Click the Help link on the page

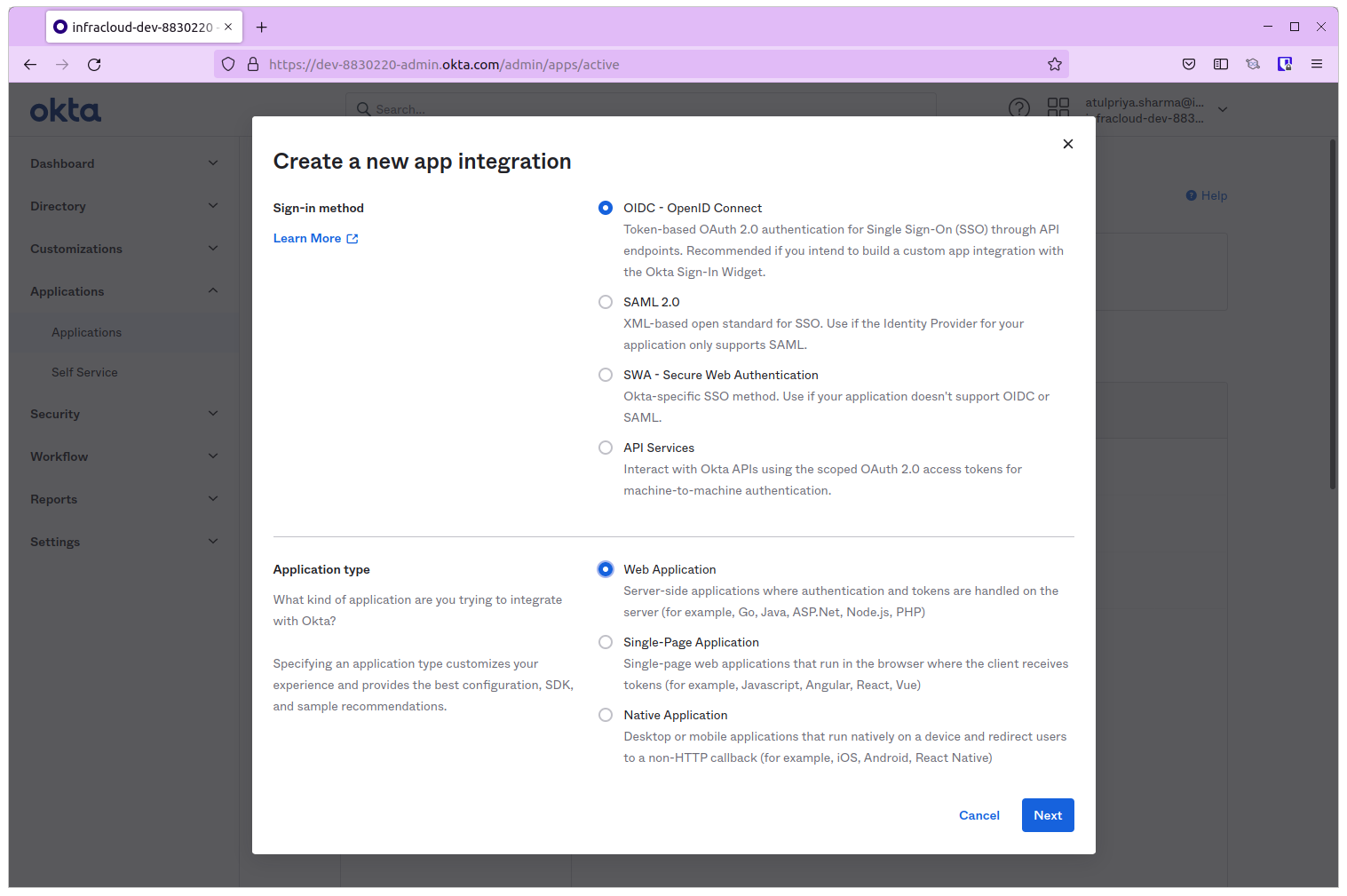point(1207,195)
